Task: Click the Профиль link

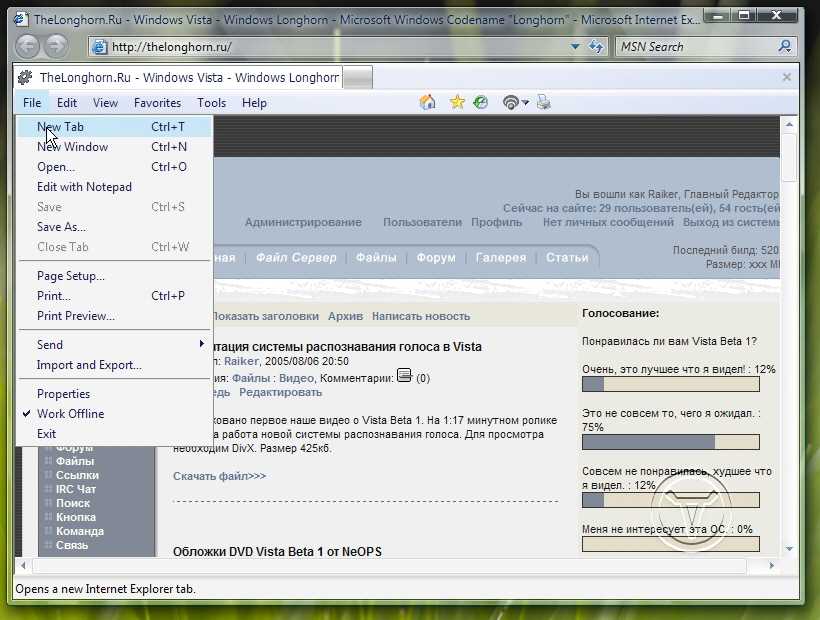Action: 496,222
